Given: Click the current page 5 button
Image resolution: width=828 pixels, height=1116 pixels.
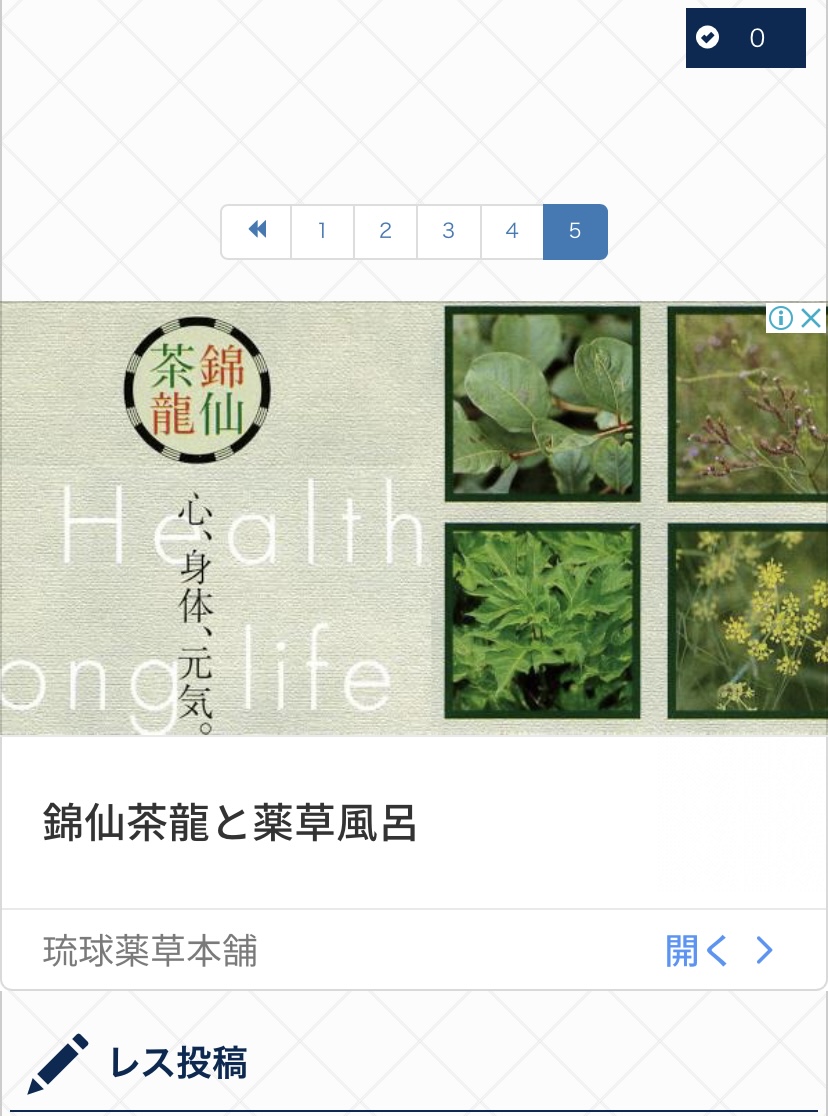Looking at the screenshot, I should click(x=575, y=231).
